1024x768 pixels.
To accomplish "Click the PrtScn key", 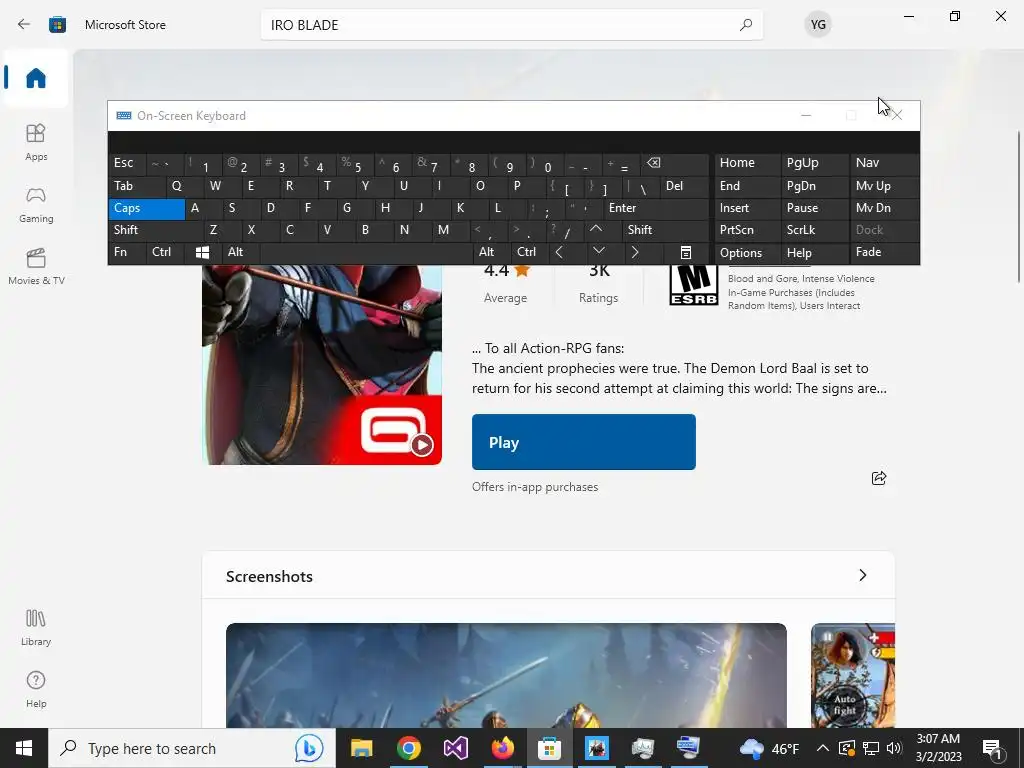I will point(746,230).
